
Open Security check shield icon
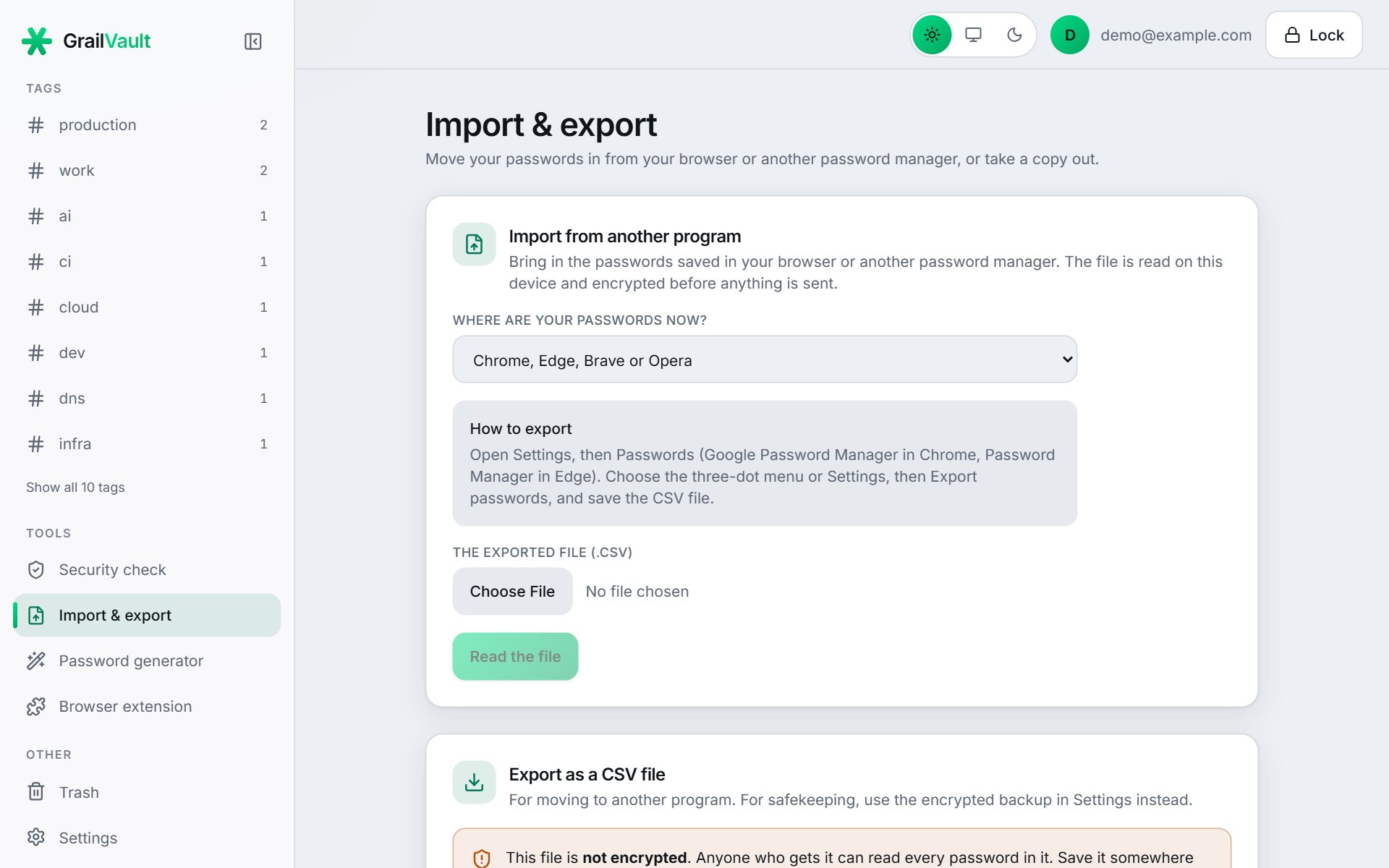click(36, 570)
